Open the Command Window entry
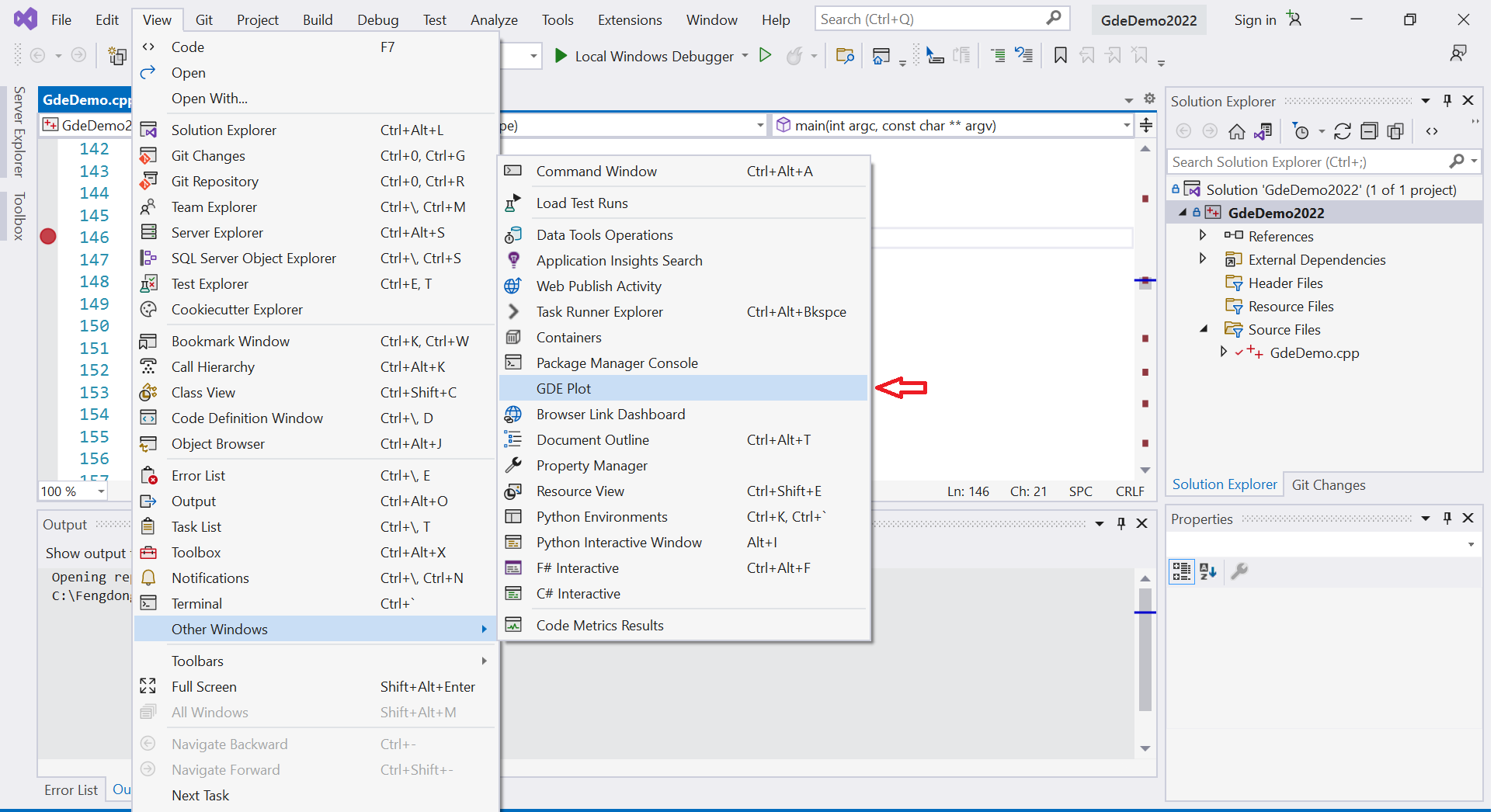This screenshot has height=812, width=1494. (683, 171)
